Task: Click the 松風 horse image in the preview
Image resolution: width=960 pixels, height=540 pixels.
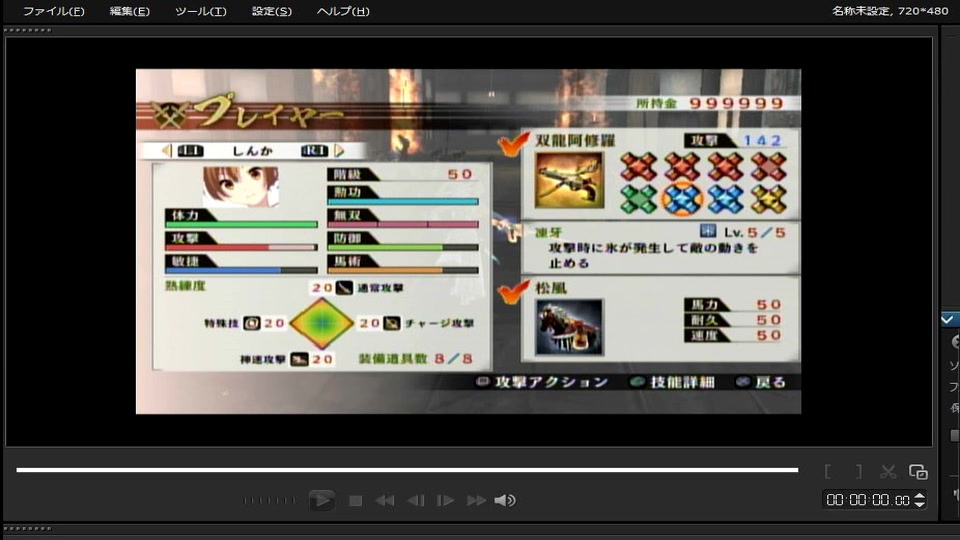Action: pos(569,328)
